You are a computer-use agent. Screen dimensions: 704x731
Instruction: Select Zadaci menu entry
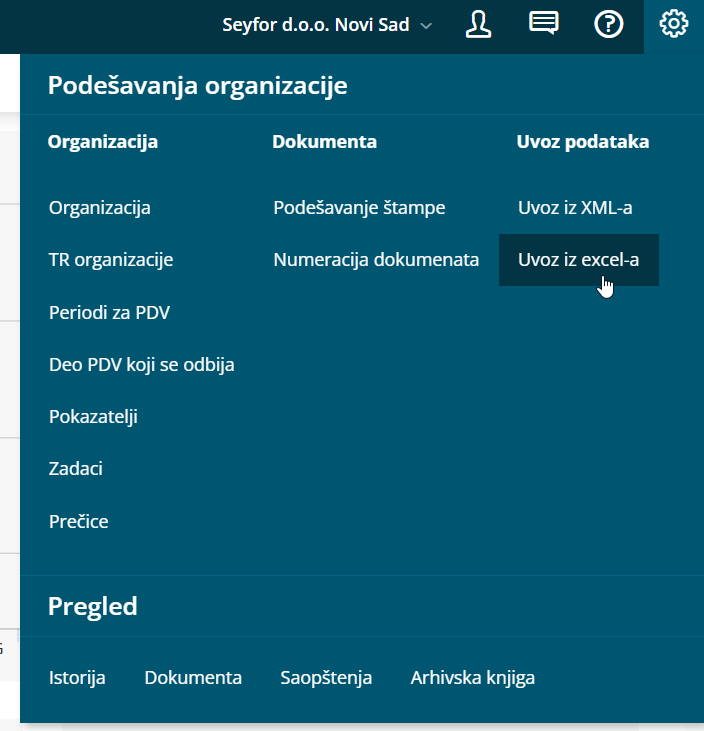click(x=76, y=469)
